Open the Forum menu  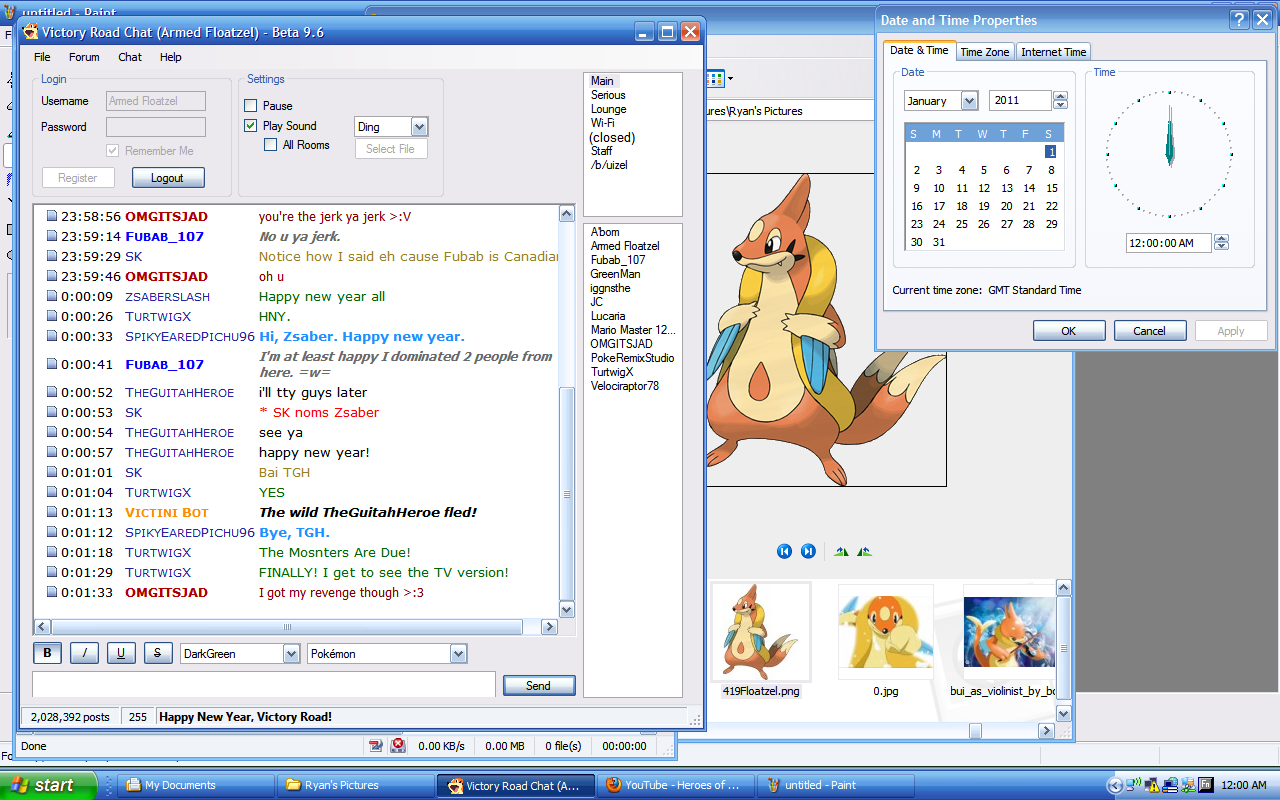pyautogui.click(x=84, y=57)
